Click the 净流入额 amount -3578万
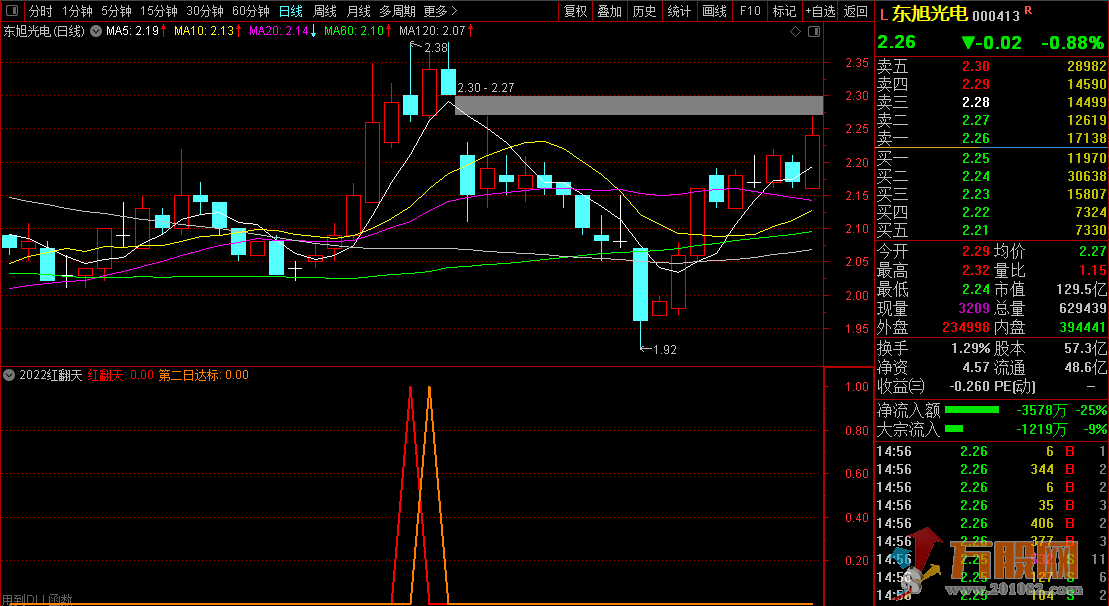 pyautogui.click(x=1042, y=410)
